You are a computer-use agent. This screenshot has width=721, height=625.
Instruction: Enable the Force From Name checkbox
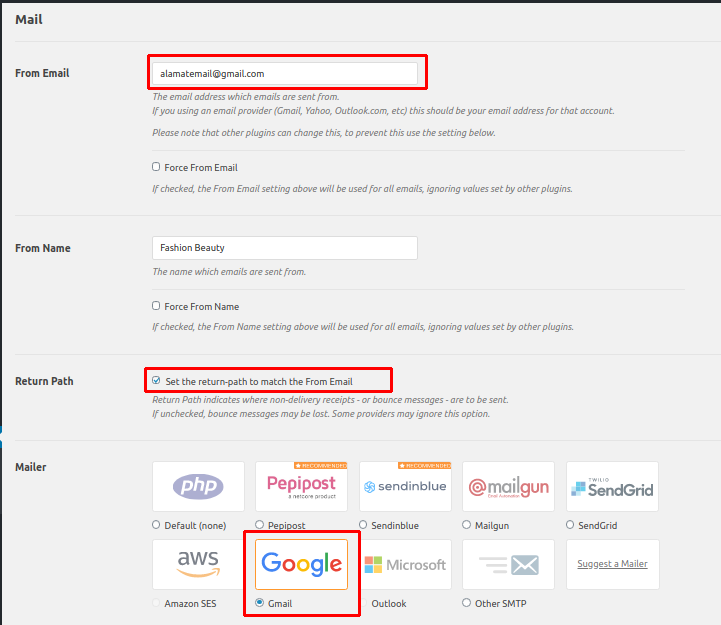pos(156,306)
